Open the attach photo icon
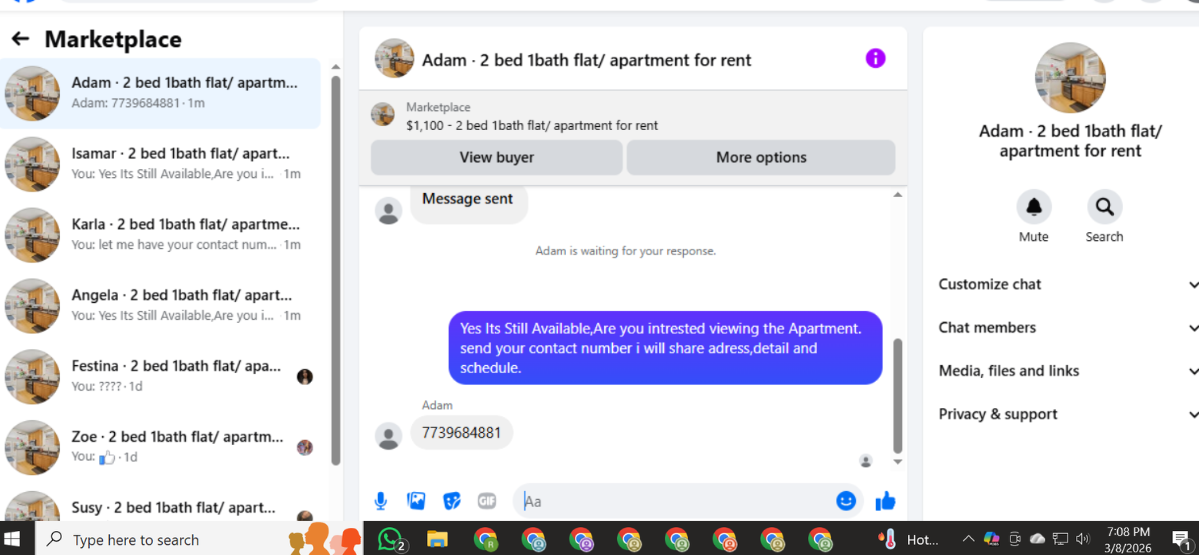The width and height of the screenshot is (1199, 555). (416, 501)
